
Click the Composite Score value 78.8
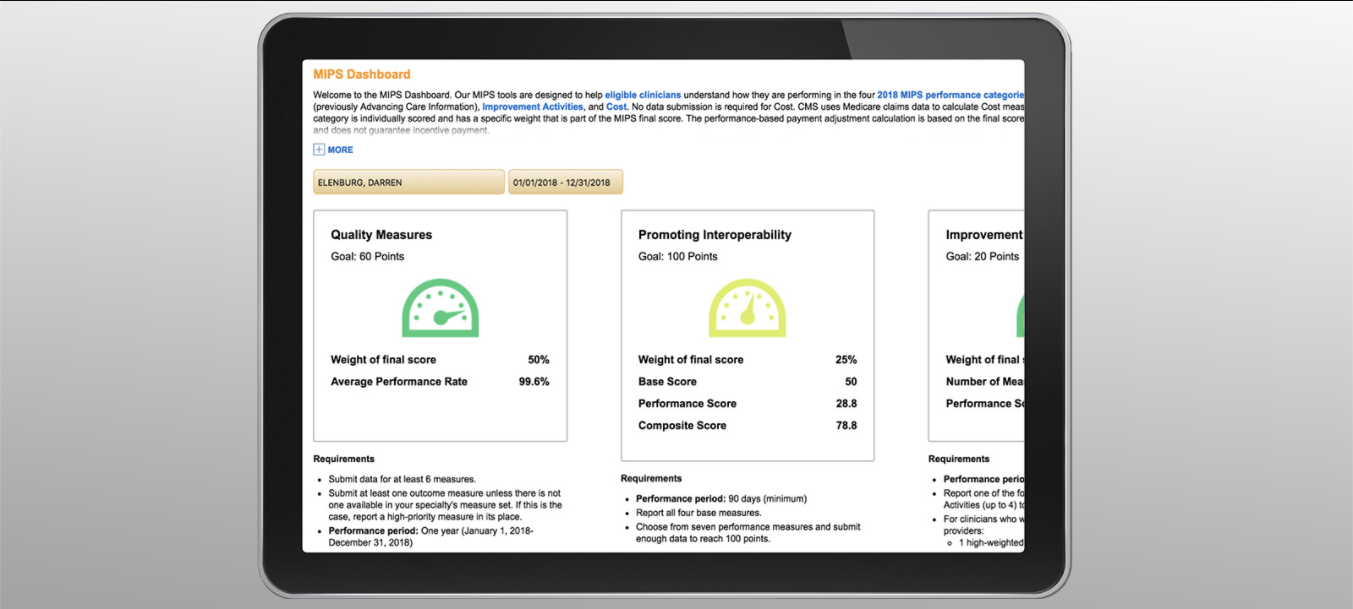[847, 426]
